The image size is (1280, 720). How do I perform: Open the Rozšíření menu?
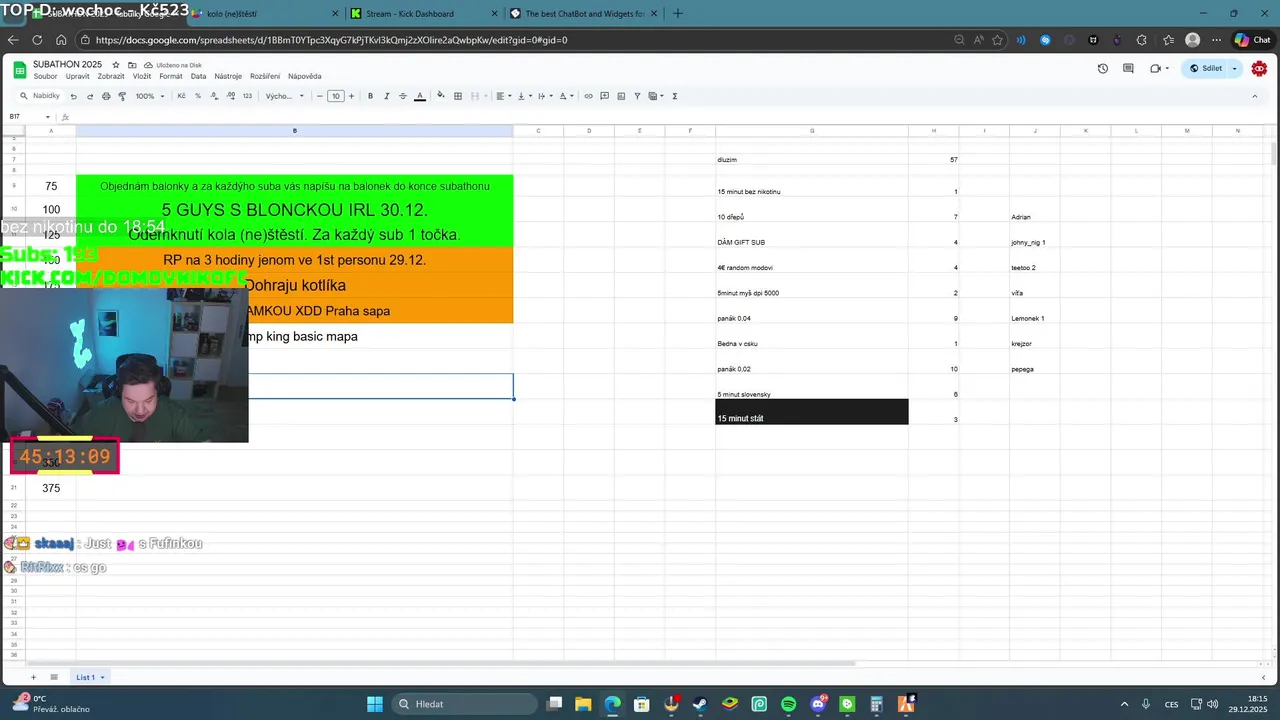tap(265, 76)
